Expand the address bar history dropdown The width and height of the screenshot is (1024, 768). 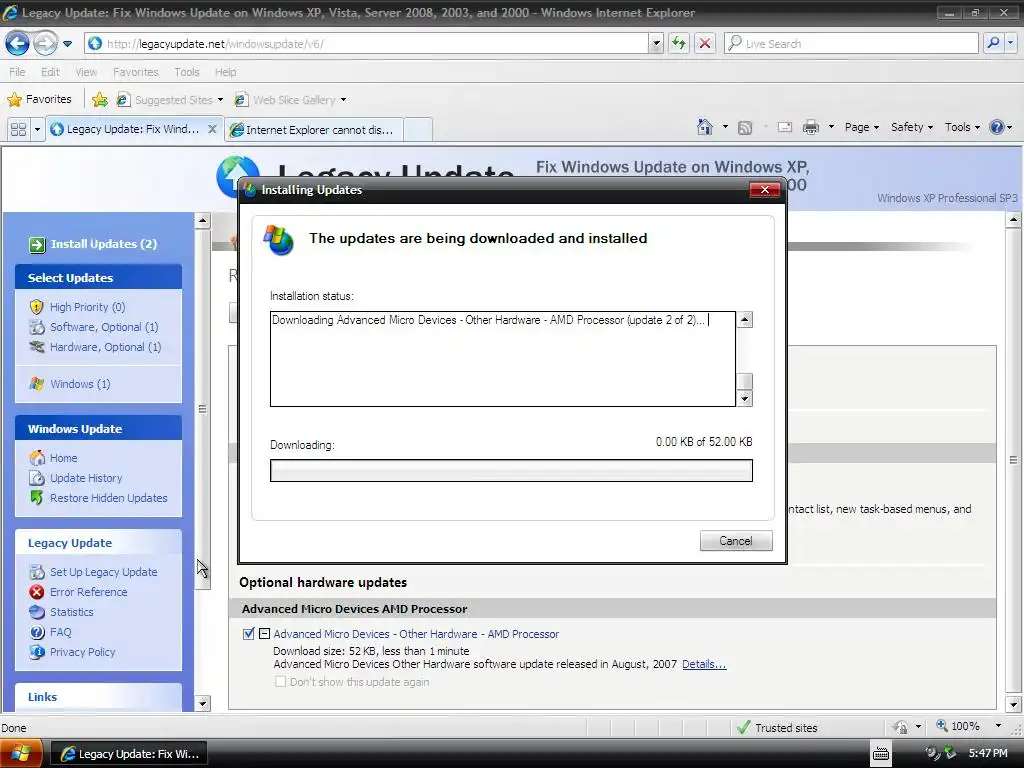[x=656, y=44]
